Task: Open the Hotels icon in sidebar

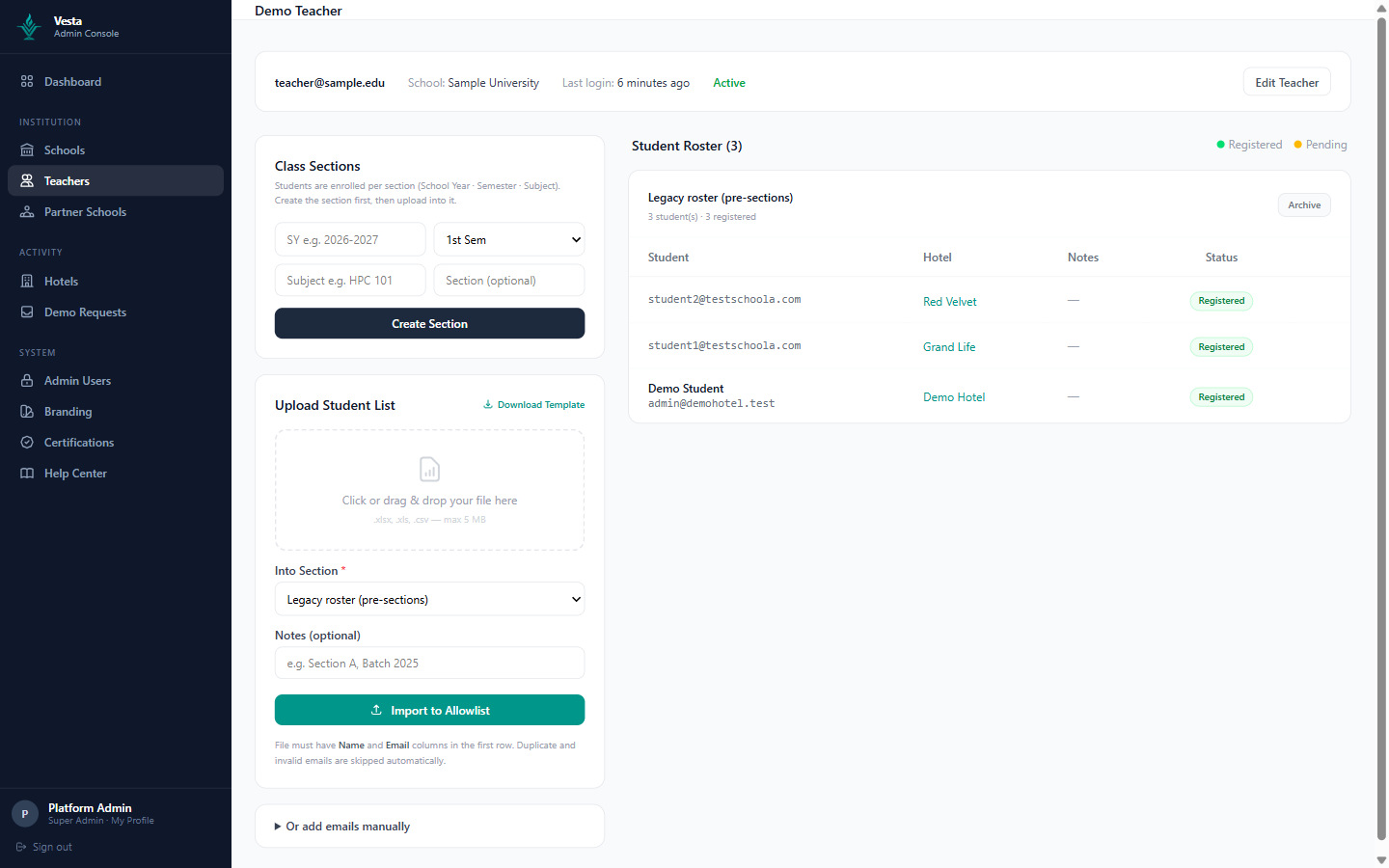Action: [x=27, y=282]
